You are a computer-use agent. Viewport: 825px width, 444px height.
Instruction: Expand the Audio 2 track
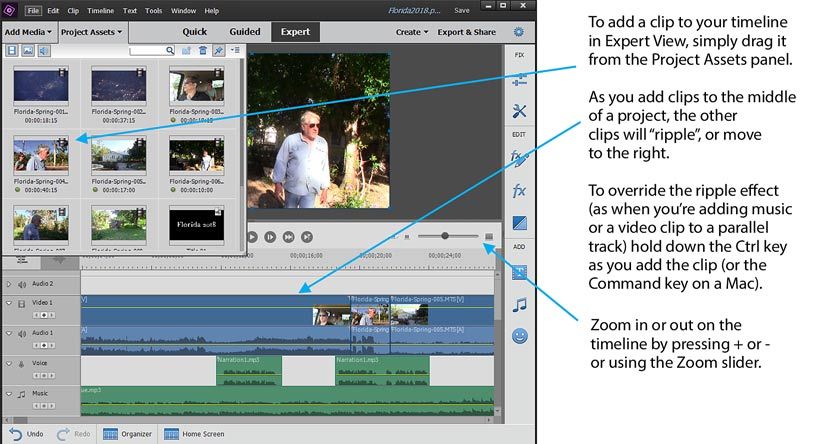[9, 284]
